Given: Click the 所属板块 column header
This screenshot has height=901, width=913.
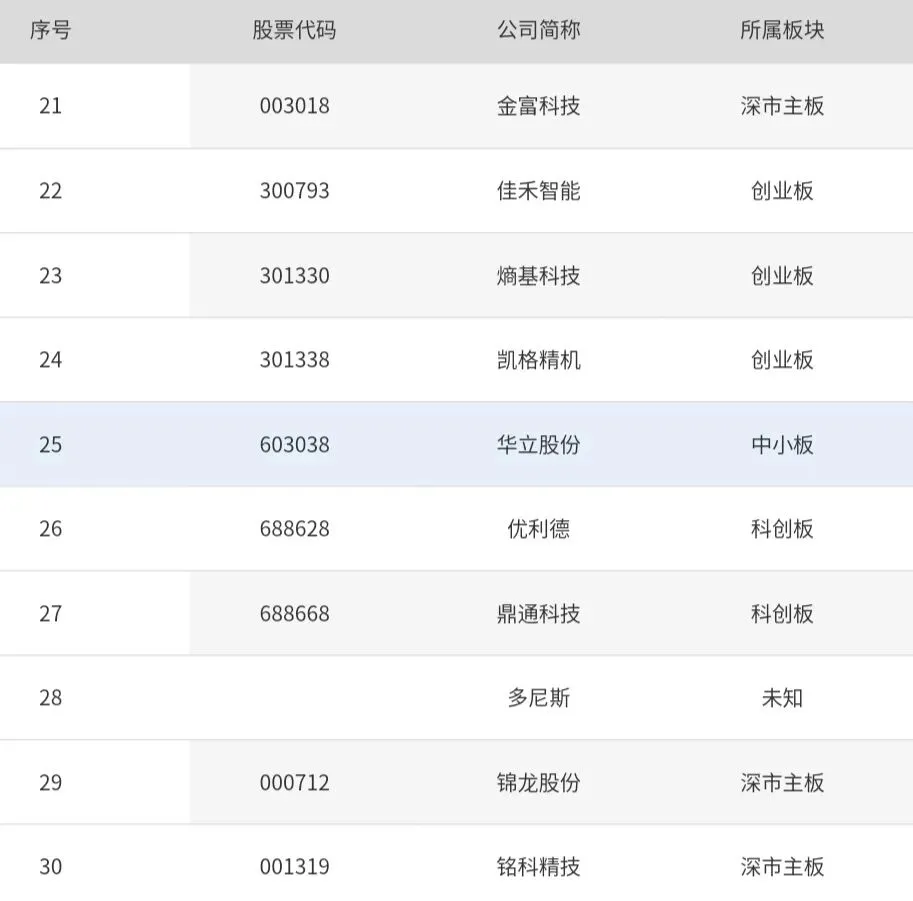Looking at the screenshot, I should tap(782, 30).
